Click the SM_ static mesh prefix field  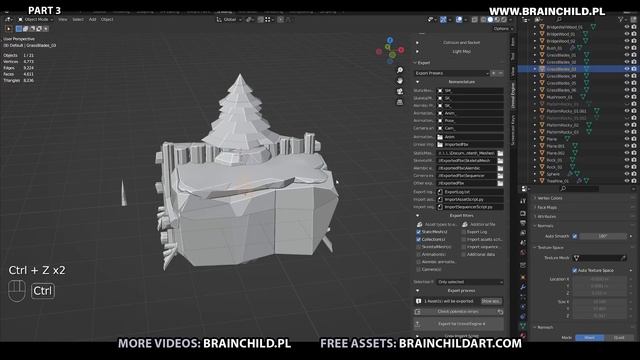(470, 91)
